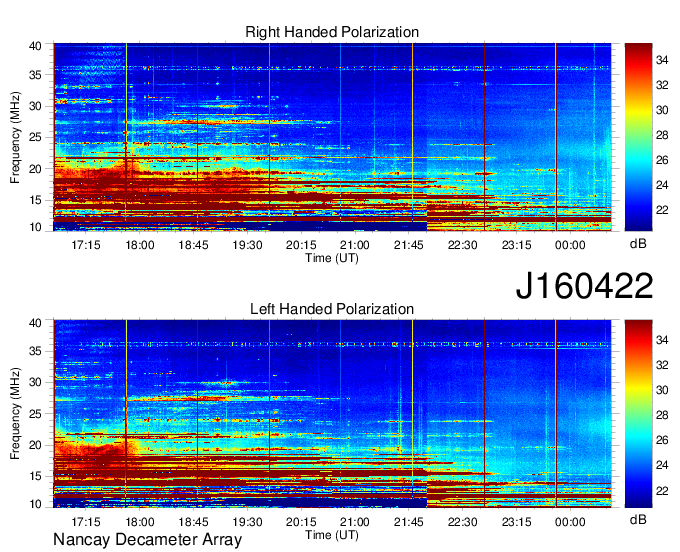Click 21:45 tick under Right Handed plot
The image size is (680, 552).
coord(409,245)
